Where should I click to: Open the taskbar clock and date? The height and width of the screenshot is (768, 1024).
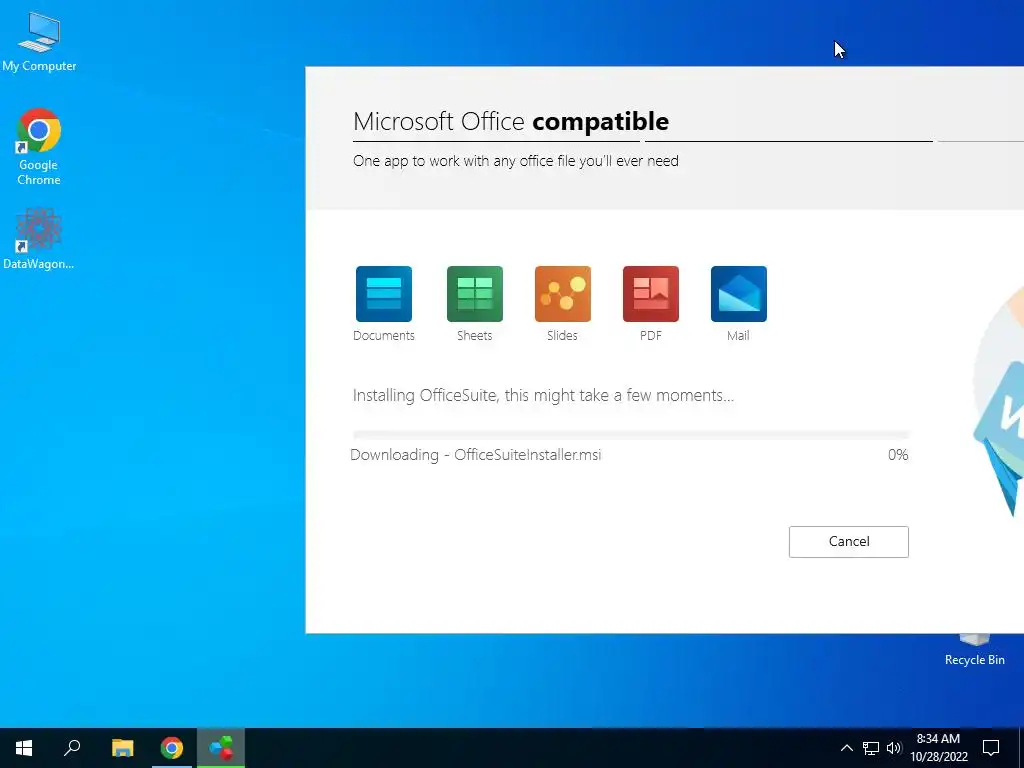click(x=938, y=748)
